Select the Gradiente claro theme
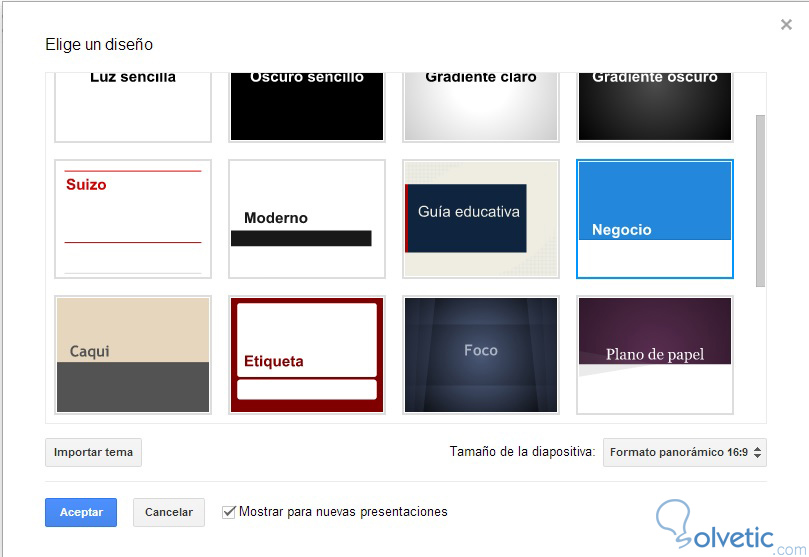This screenshot has height=557, width=809. [x=481, y=107]
